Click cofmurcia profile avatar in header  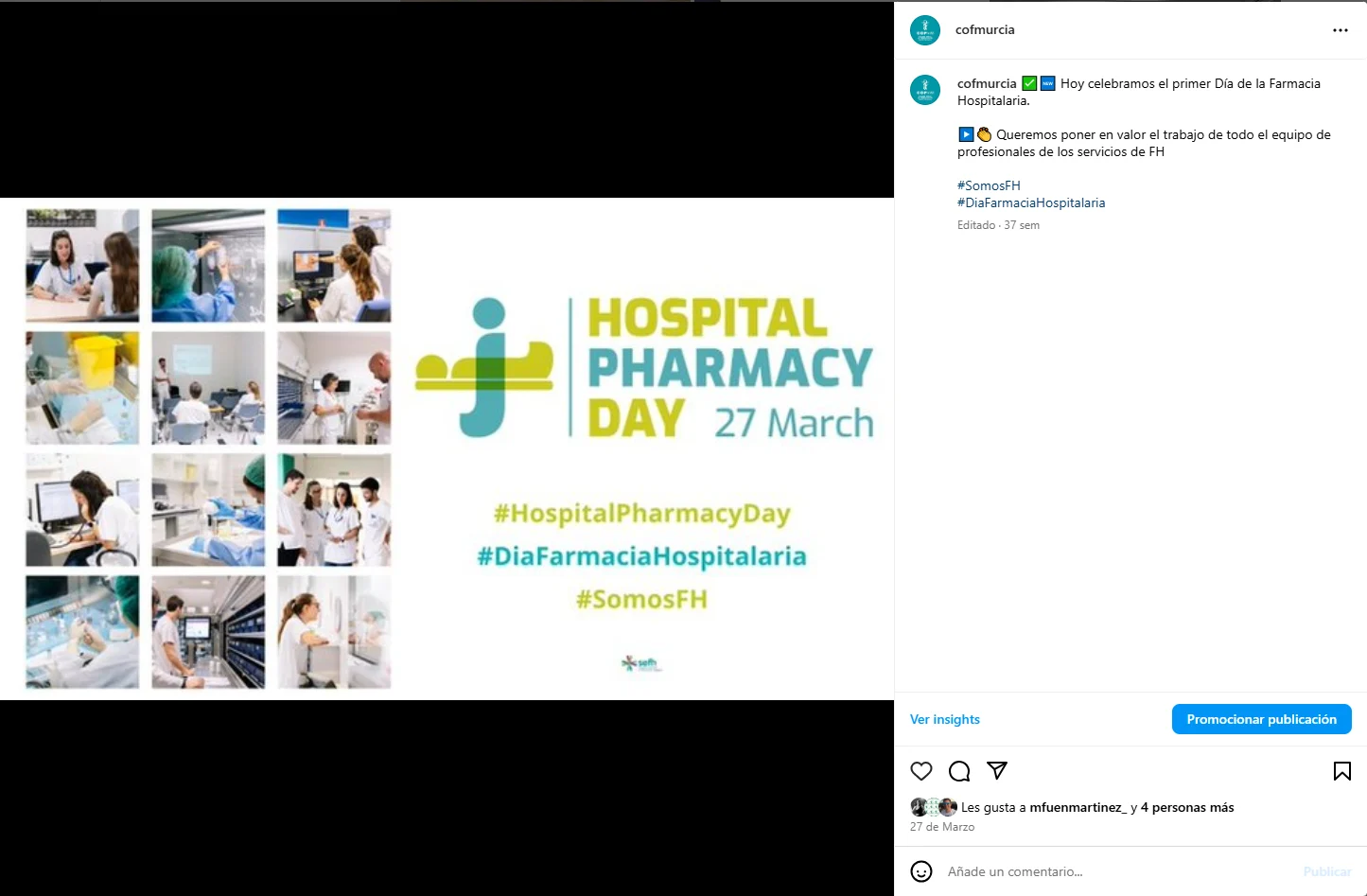coord(925,30)
